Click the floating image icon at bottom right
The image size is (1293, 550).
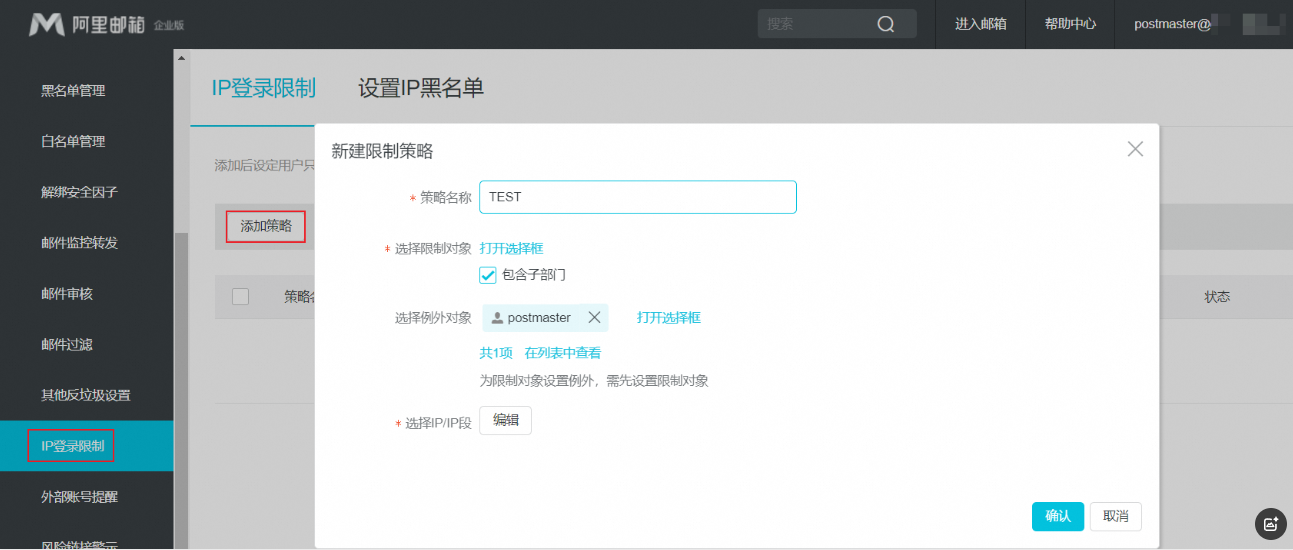[x=1270, y=523]
